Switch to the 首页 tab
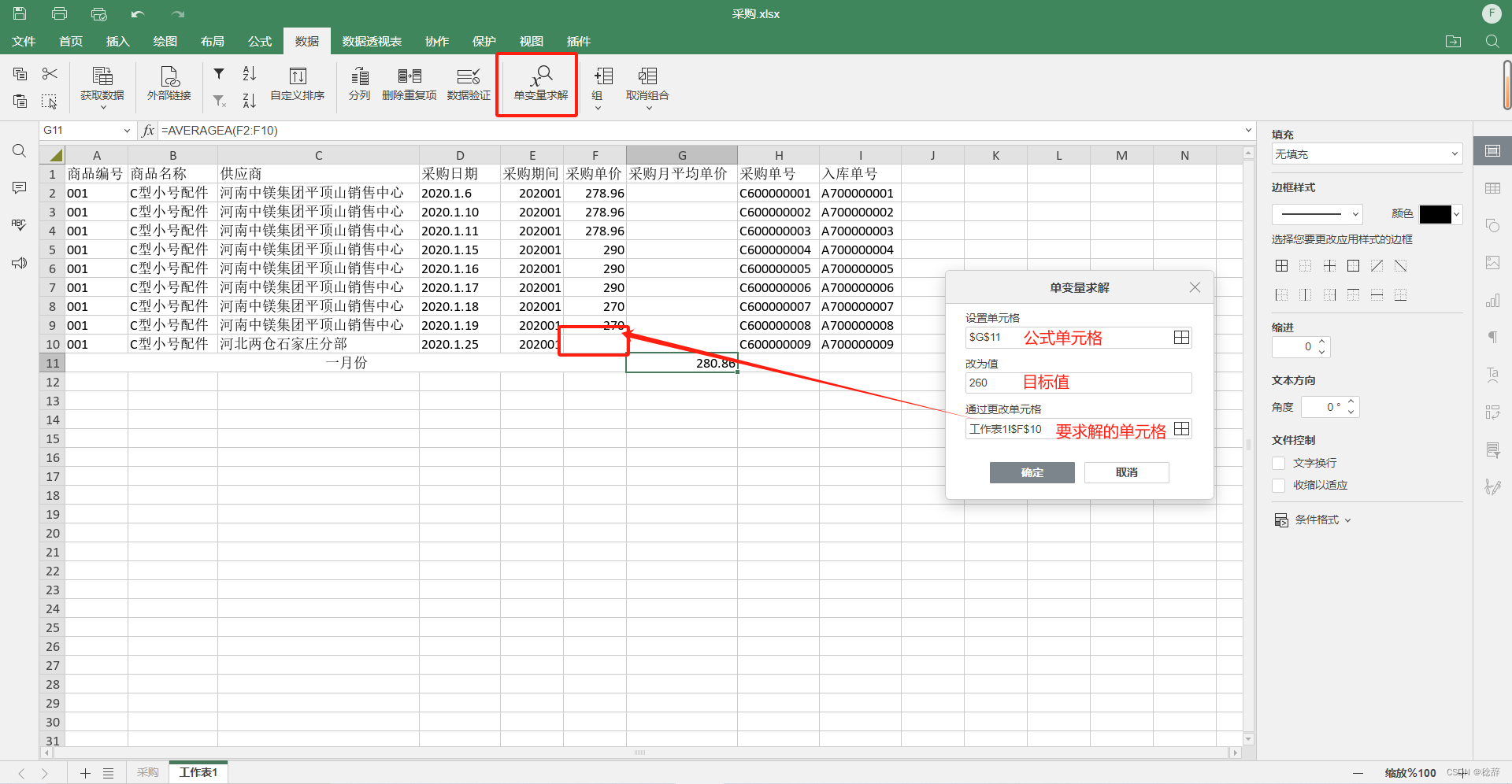The width and height of the screenshot is (1512, 784). click(x=71, y=41)
